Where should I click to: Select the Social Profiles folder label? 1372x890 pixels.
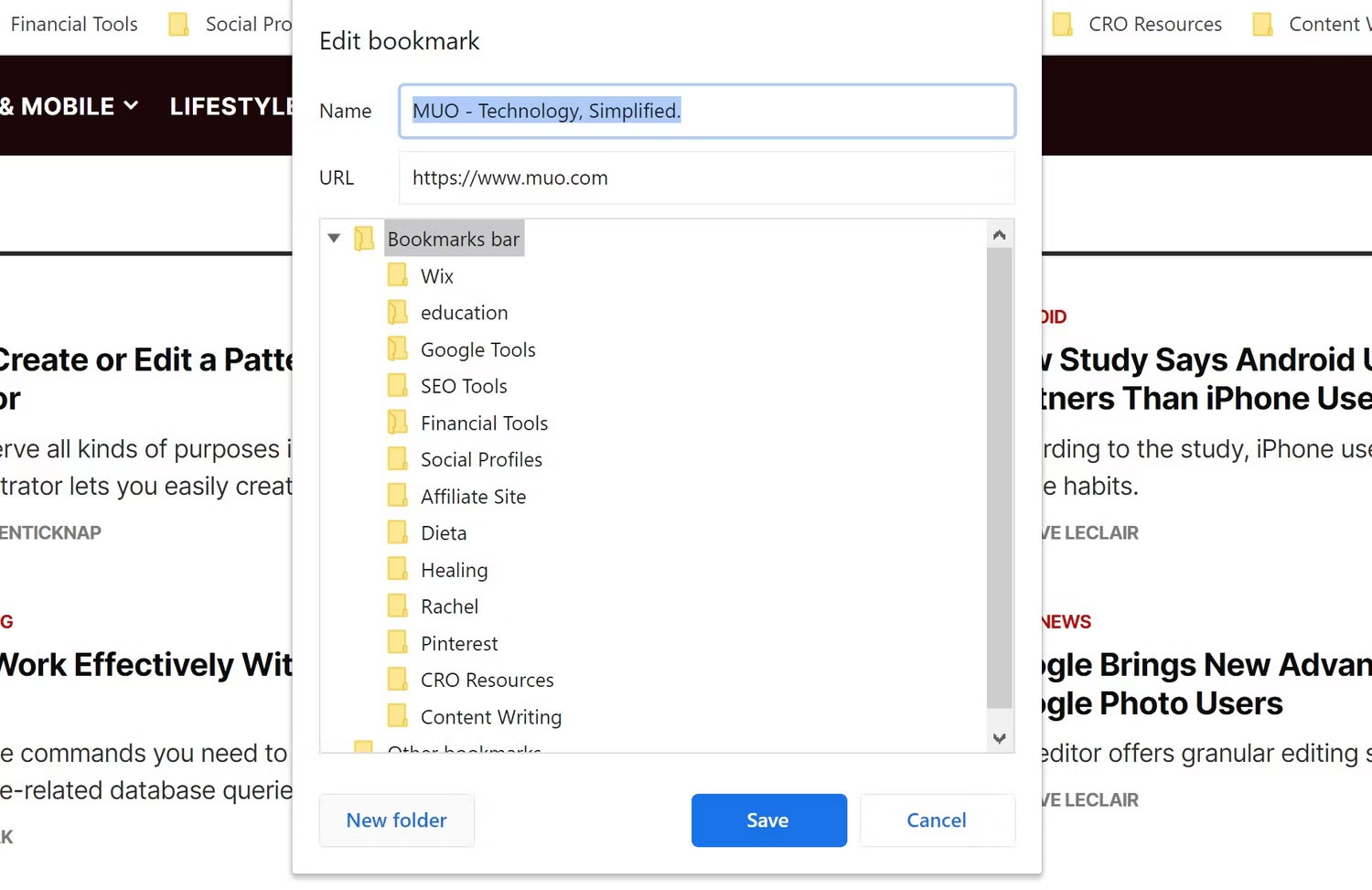point(481,459)
